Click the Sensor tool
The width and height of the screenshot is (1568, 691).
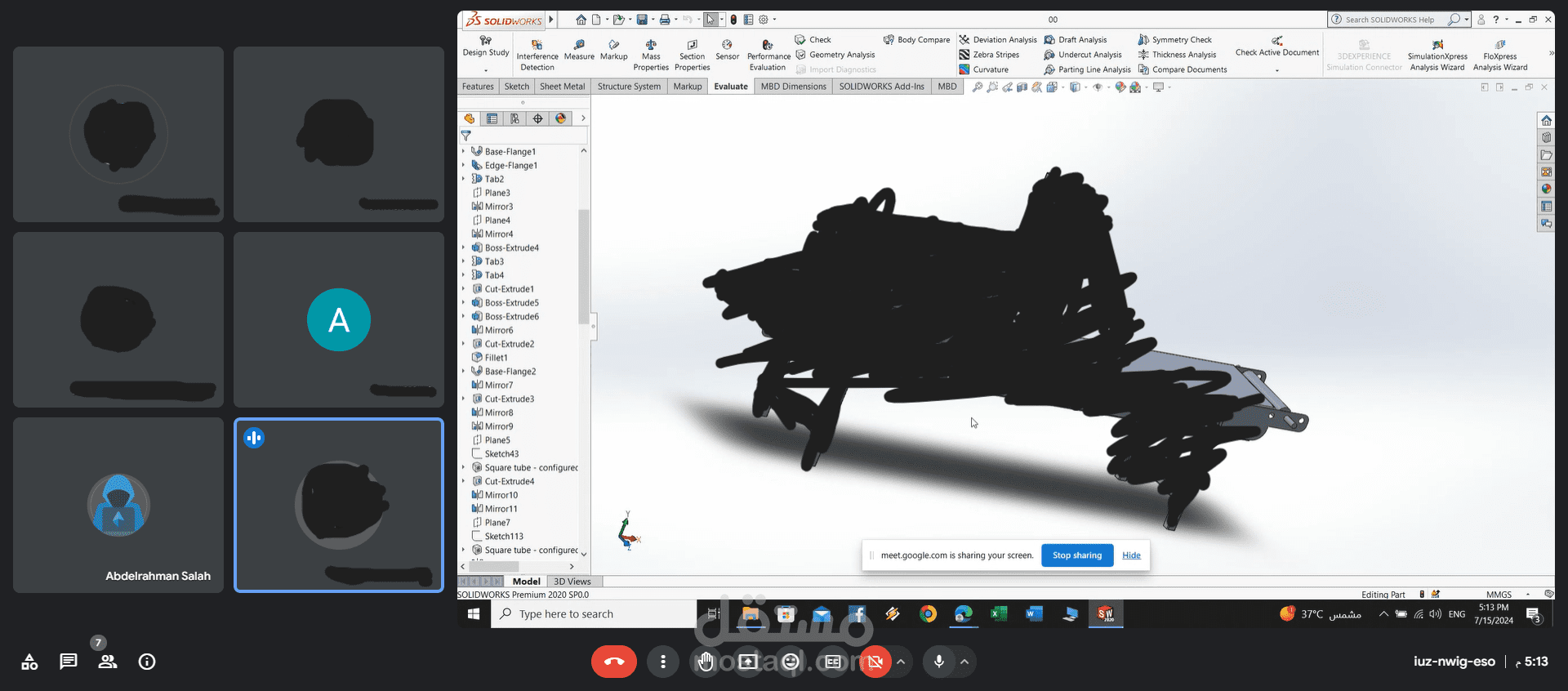727,50
